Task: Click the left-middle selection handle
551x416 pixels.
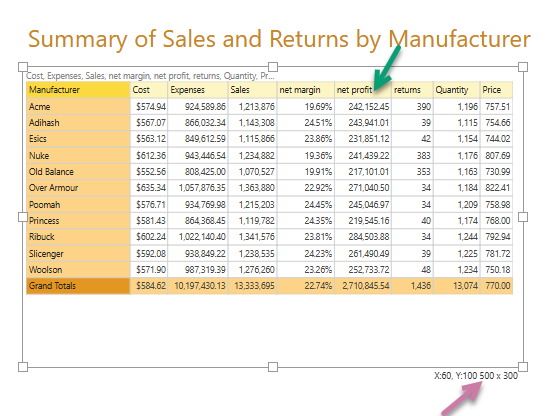Action: (x=23, y=217)
